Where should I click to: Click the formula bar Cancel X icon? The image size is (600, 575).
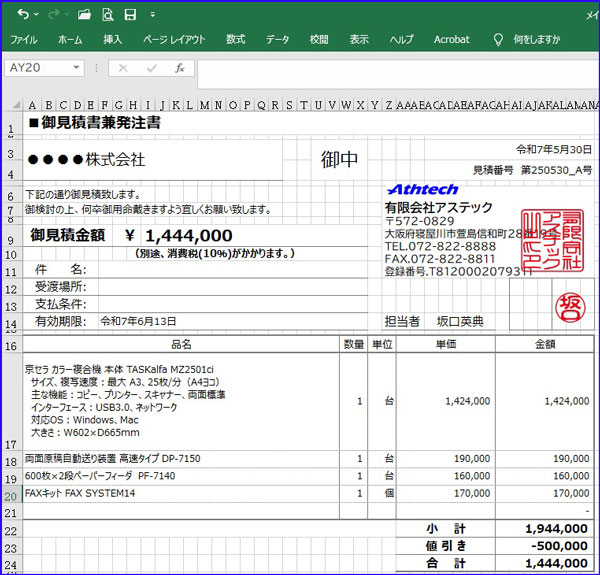click(x=123, y=68)
